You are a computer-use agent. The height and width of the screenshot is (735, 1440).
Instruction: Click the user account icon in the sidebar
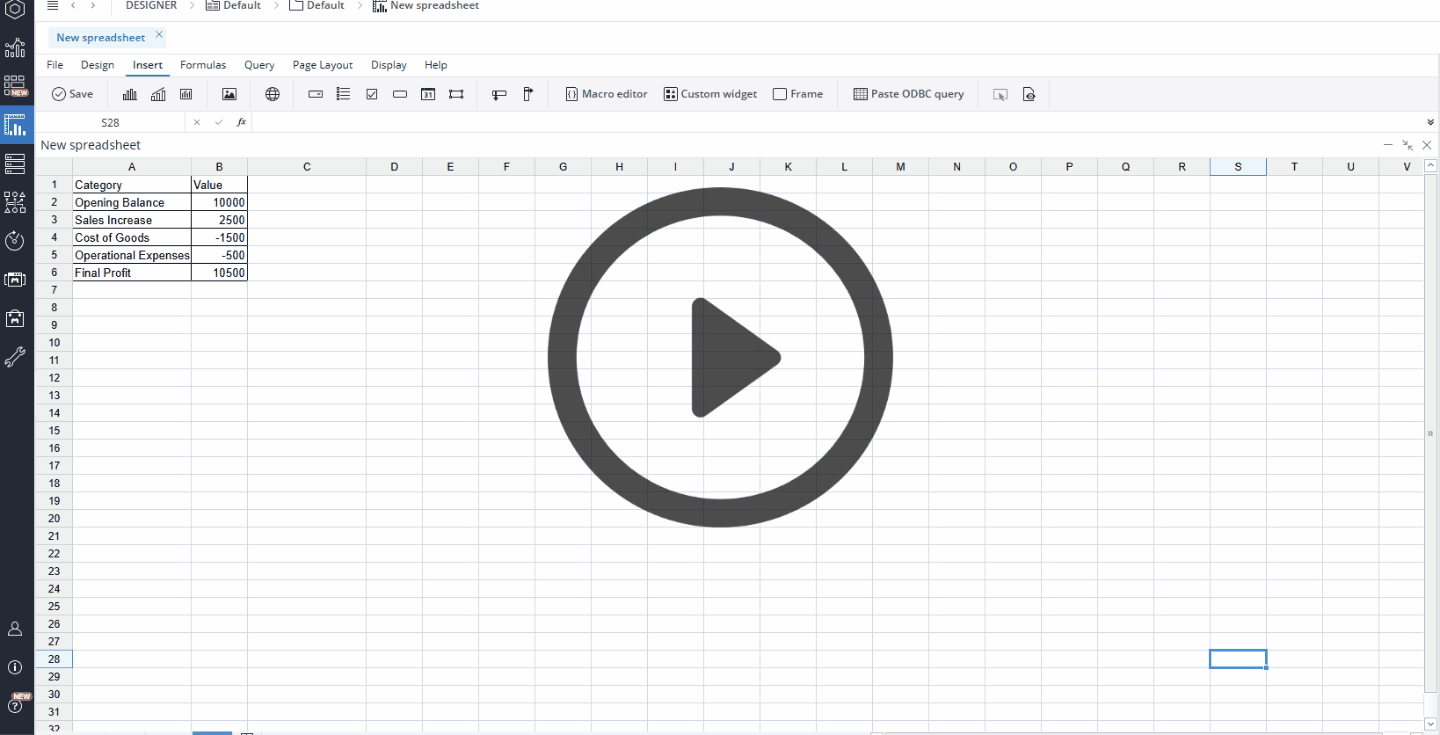(x=15, y=628)
